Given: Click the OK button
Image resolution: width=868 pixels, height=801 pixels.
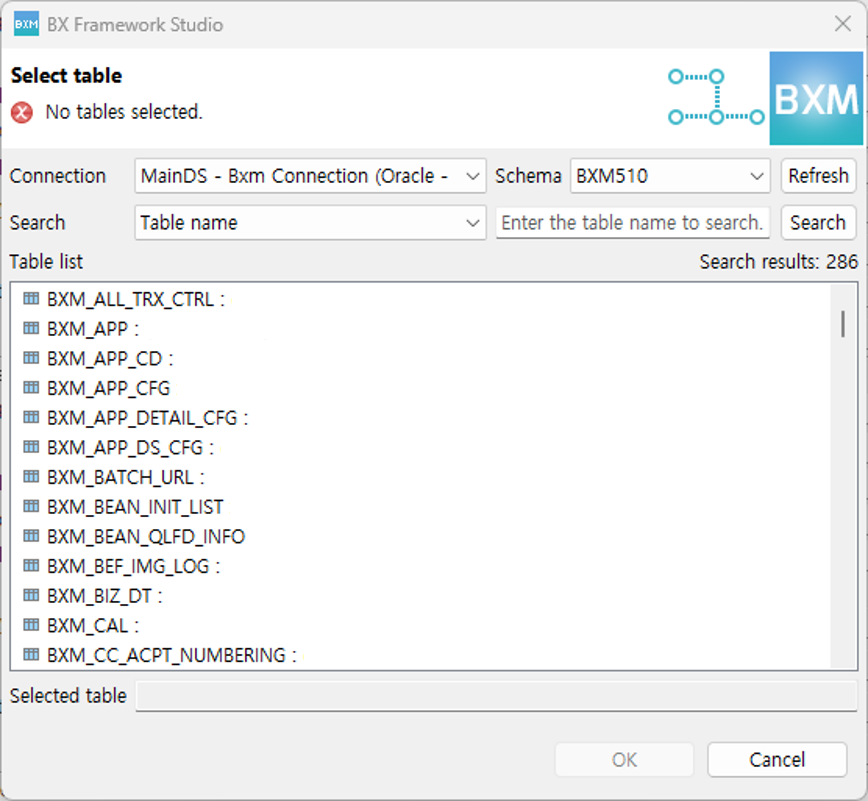Looking at the screenshot, I should (624, 760).
